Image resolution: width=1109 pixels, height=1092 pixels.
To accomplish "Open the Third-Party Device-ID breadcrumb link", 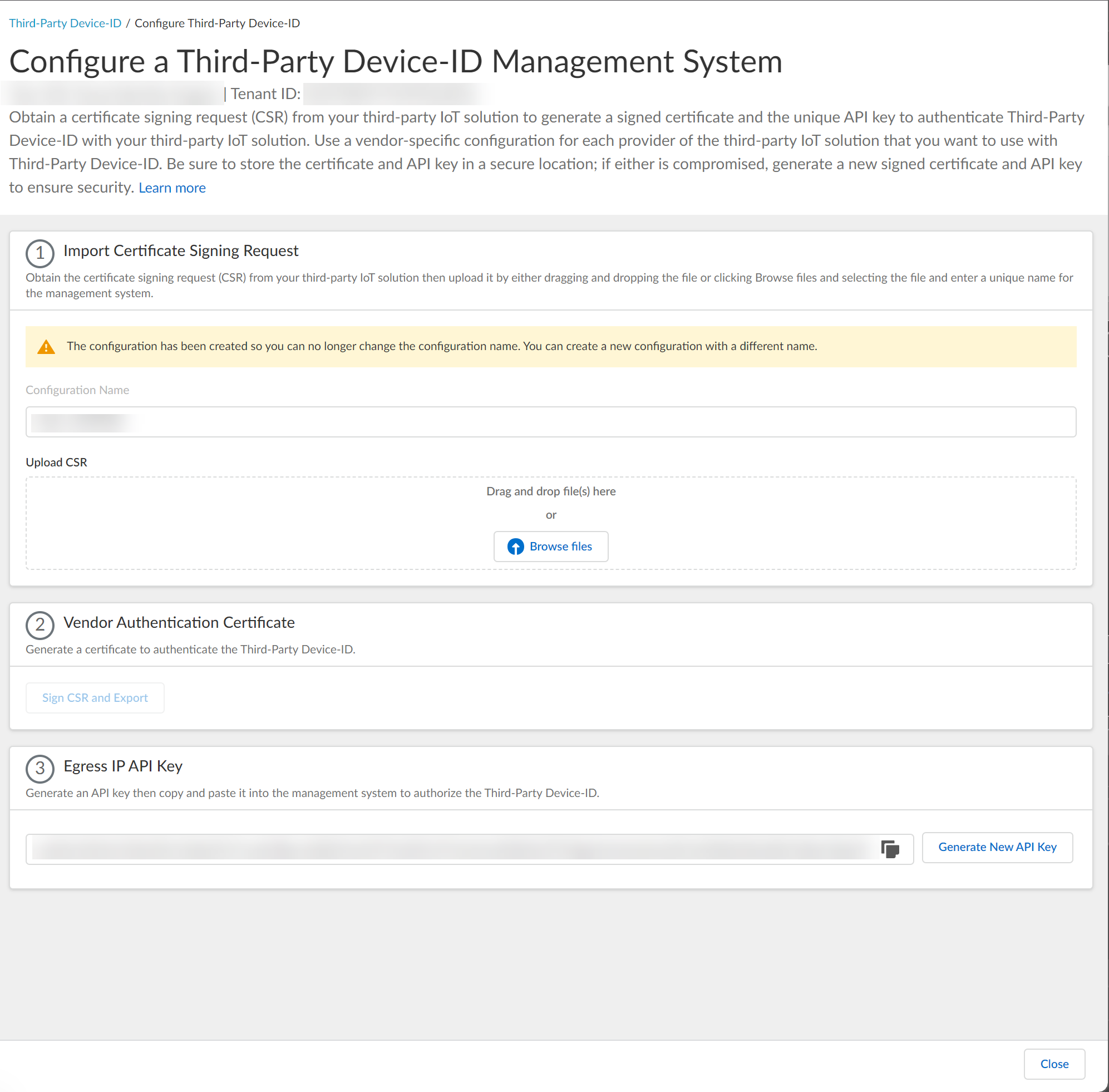I will click(65, 23).
